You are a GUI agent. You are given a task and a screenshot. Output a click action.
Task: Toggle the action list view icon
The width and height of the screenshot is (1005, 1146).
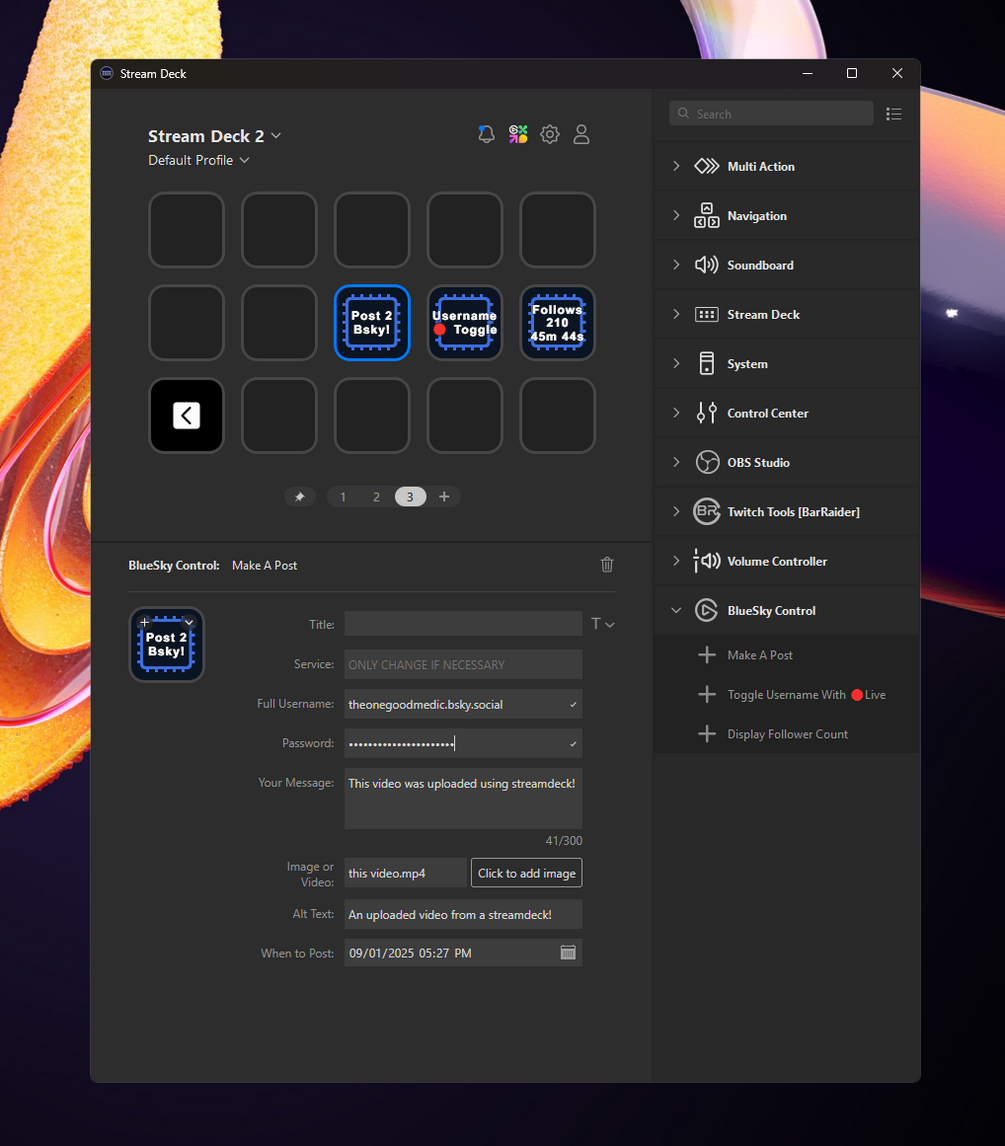893,114
